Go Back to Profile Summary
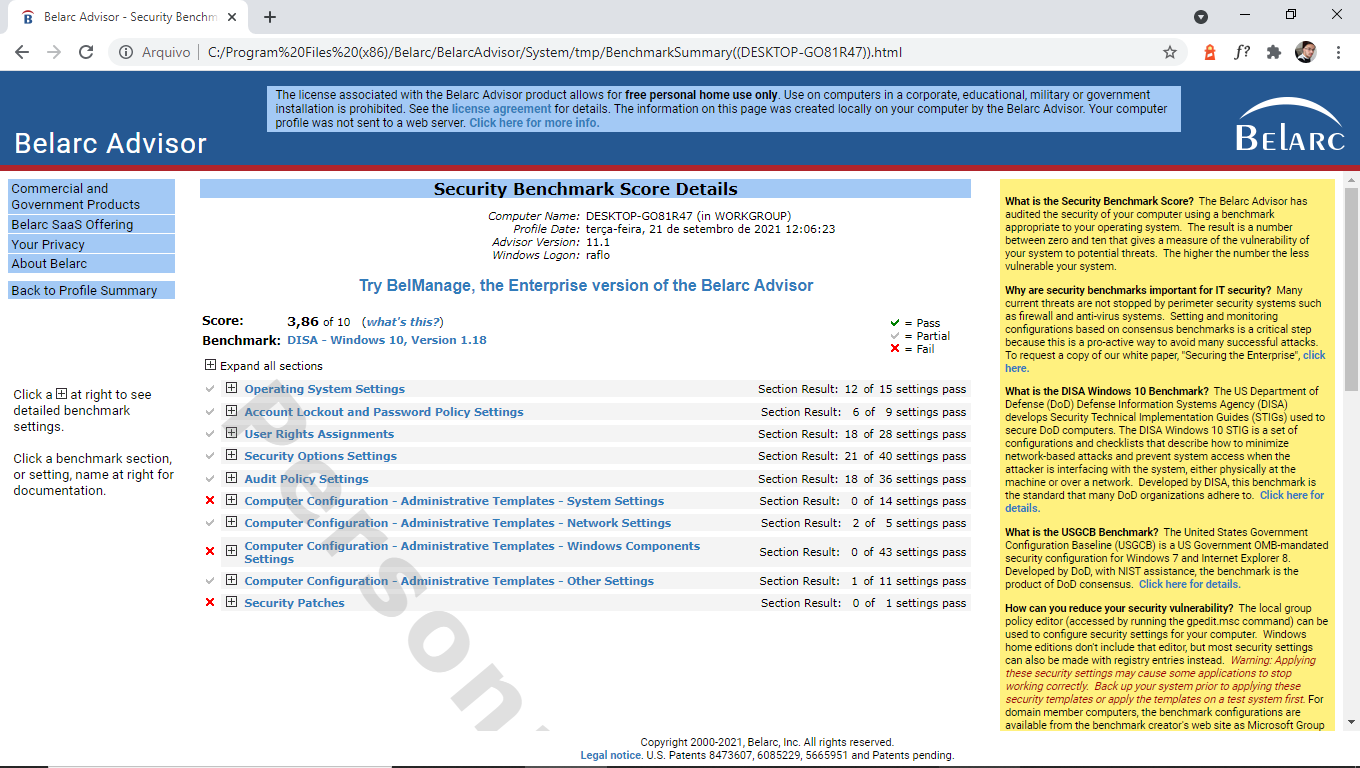This screenshot has height=768, width=1360. coord(91,291)
